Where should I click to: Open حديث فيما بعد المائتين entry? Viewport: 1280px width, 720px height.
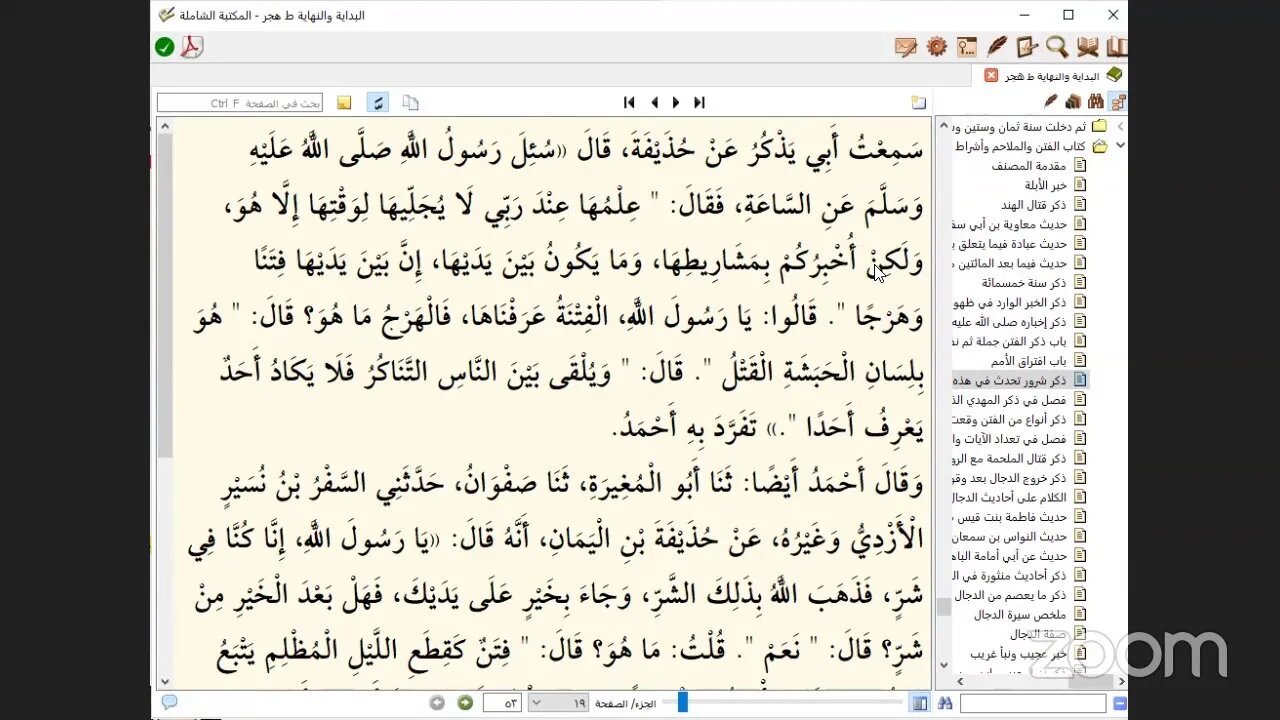1010,263
